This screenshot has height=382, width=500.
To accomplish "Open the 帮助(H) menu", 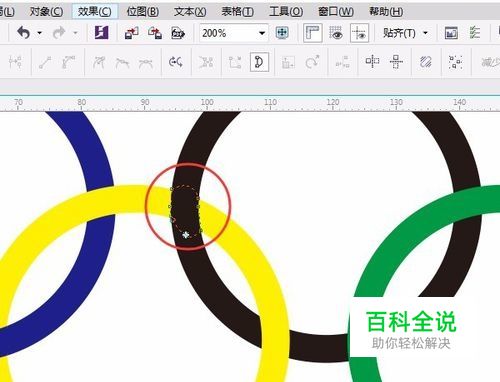I will click(386, 12).
